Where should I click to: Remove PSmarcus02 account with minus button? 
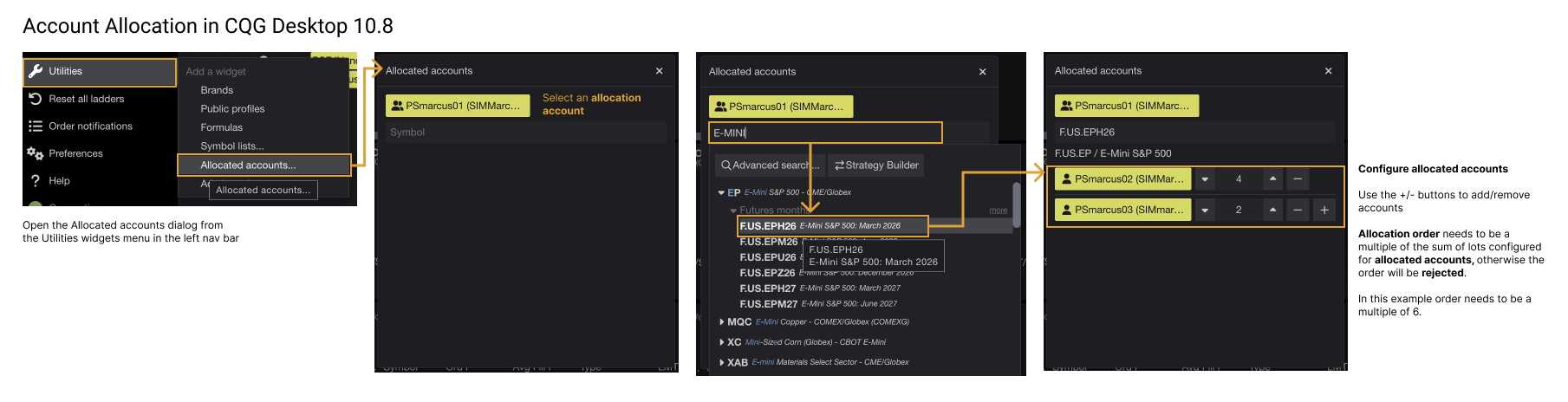1297,179
